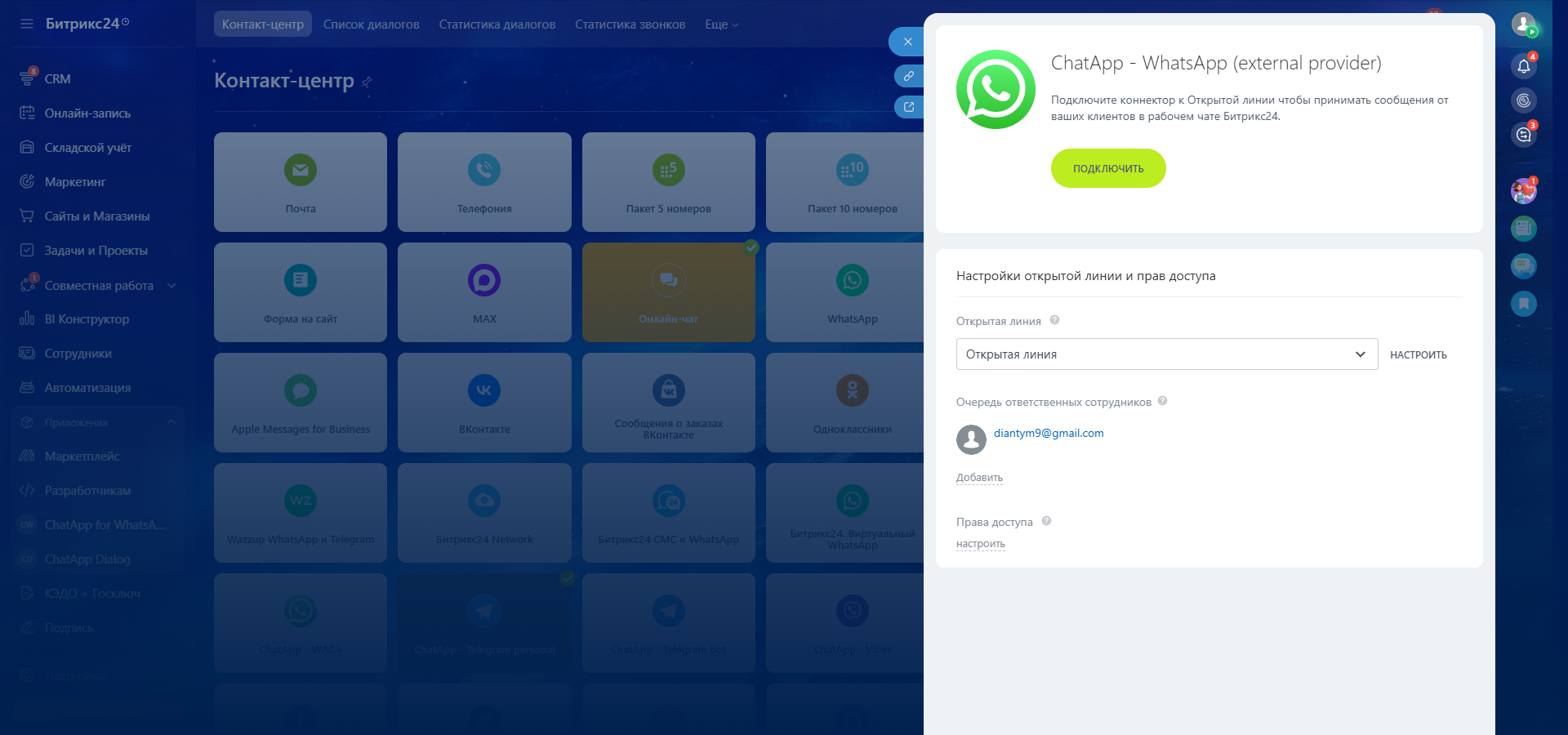The image size is (1568, 735).
Task: Click the help icon beside Очередь ответственных сотрудников
Action: tap(1162, 401)
